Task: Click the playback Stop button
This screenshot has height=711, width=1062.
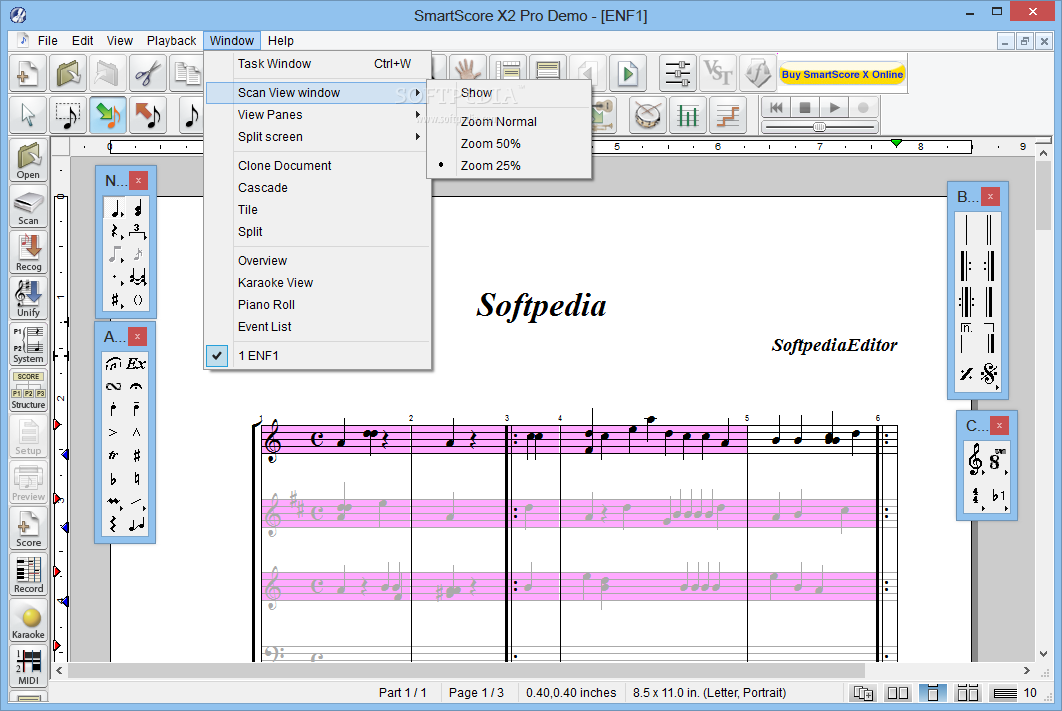Action: coord(805,108)
